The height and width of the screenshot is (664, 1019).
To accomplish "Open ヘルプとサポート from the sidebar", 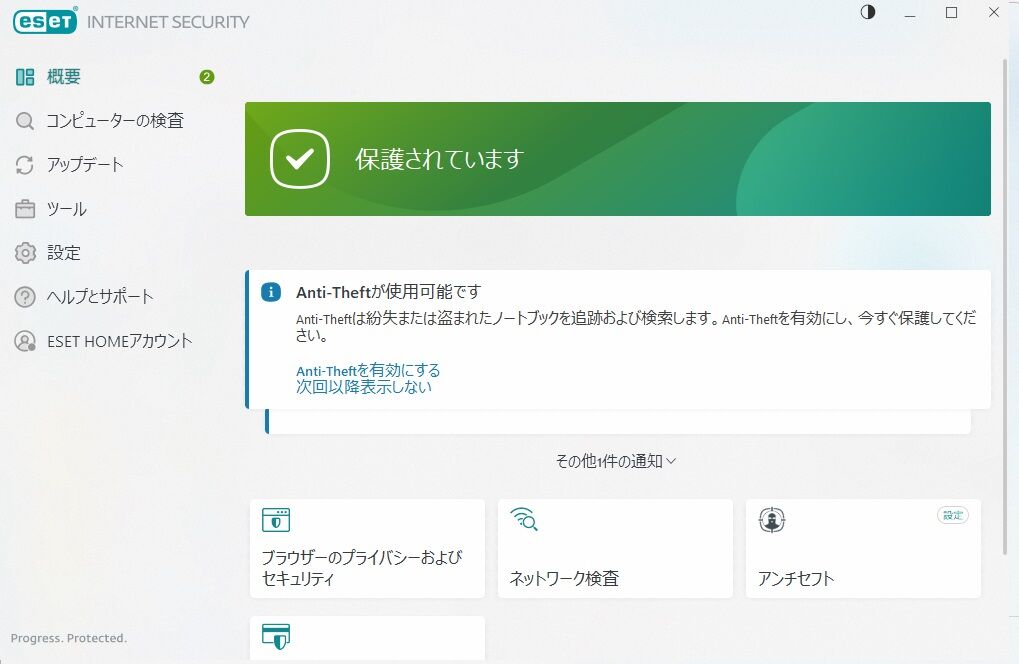I will (100, 297).
